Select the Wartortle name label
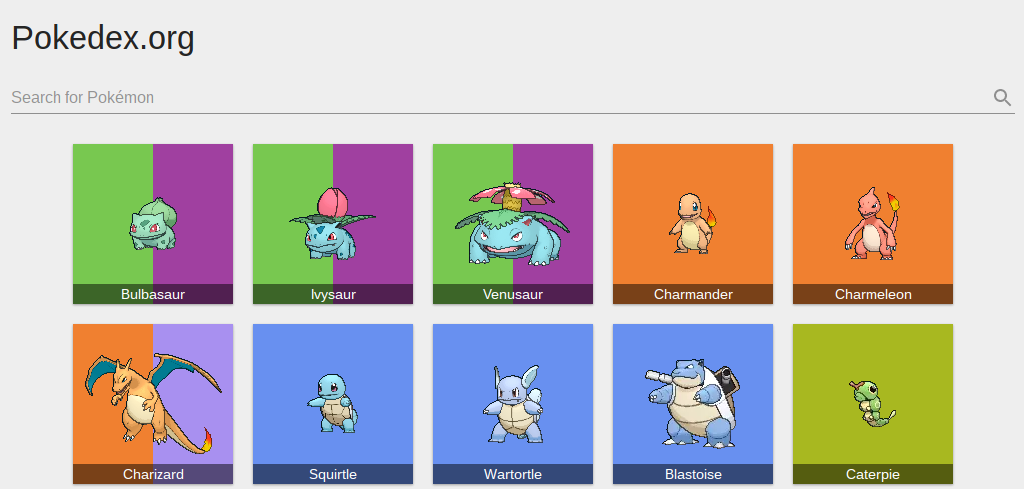1024x489 pixels. tap(513, 474)
